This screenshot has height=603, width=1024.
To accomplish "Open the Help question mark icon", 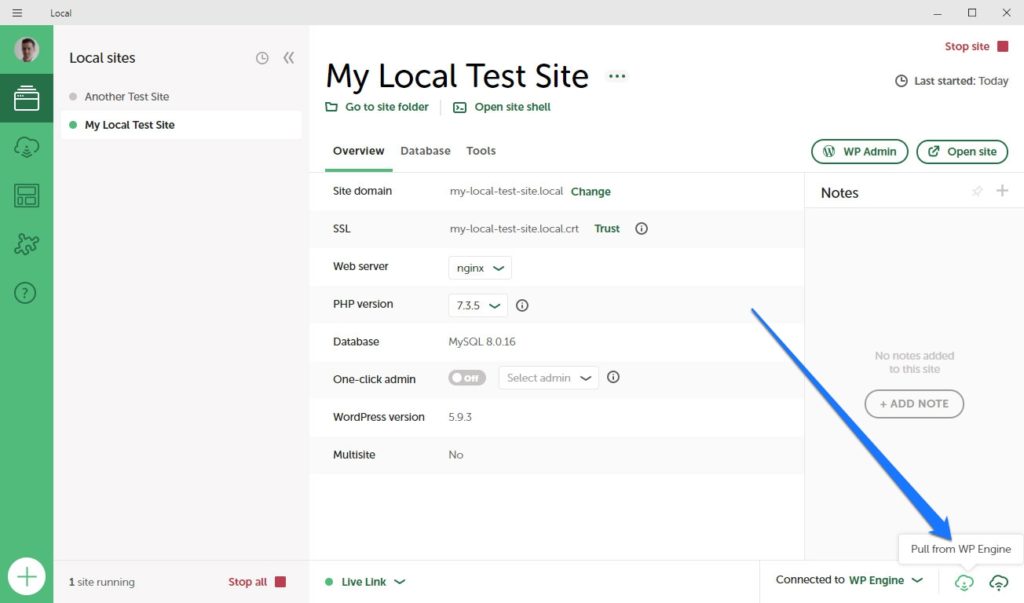I will click(26, 293).
